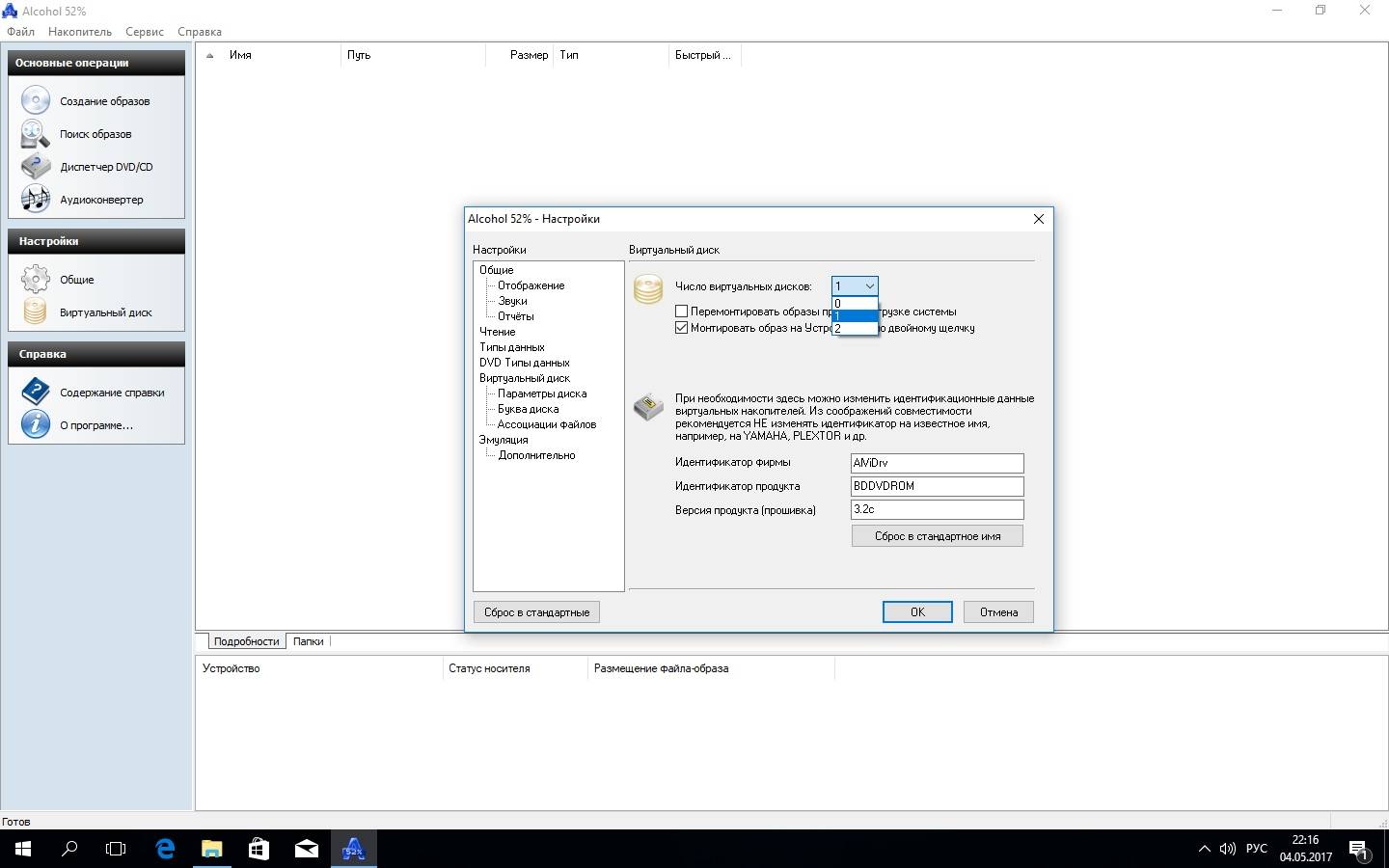1389x868 pixels.
Task: Select Виртуальный диск in the settings tree
Action: click(x=525, y=378)
